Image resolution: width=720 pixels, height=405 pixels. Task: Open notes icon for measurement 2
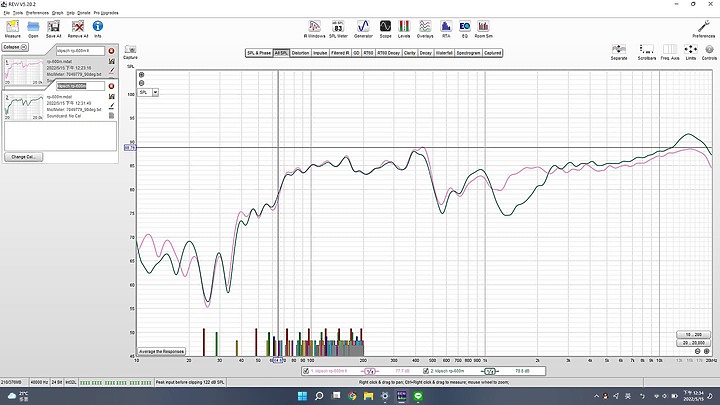click(111, 115)
